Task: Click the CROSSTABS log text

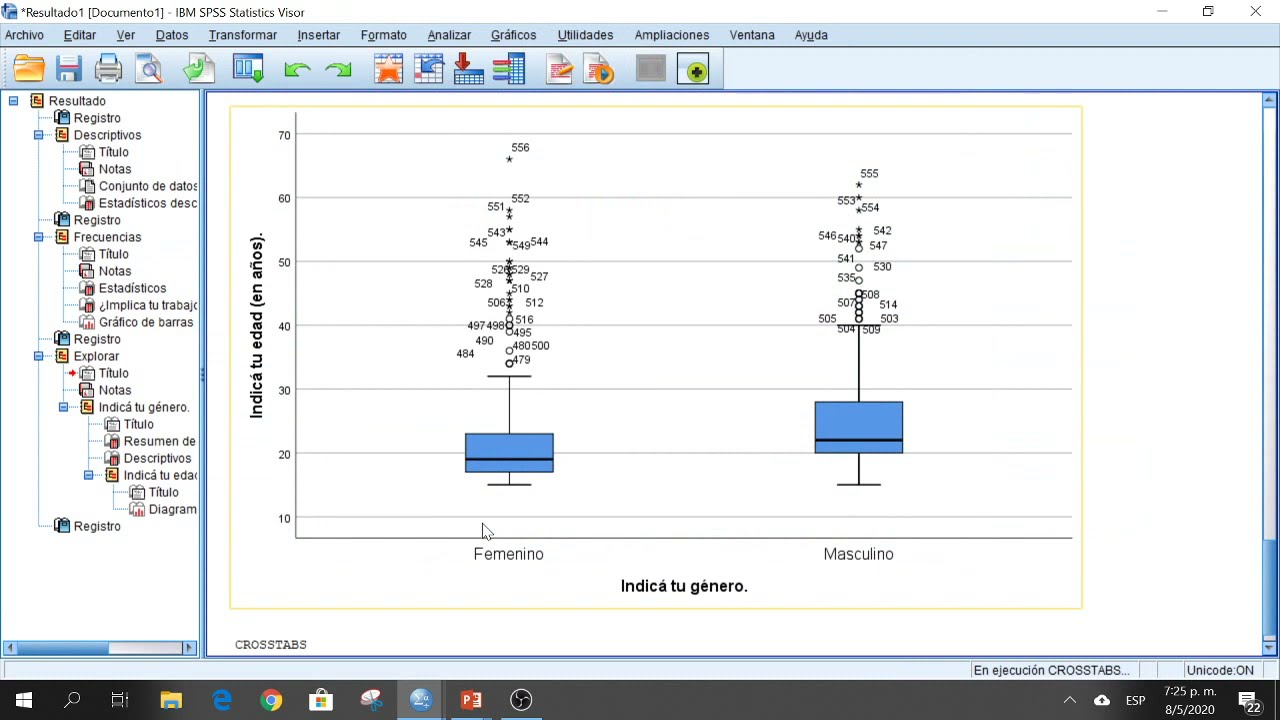Action: 271,645
